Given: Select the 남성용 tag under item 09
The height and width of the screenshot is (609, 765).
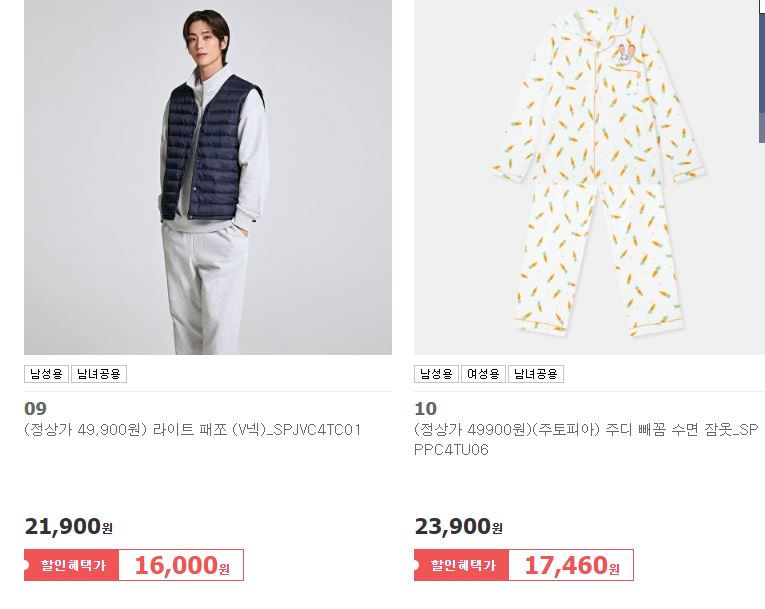Looking at the screenshot, I should click(46, 374).
